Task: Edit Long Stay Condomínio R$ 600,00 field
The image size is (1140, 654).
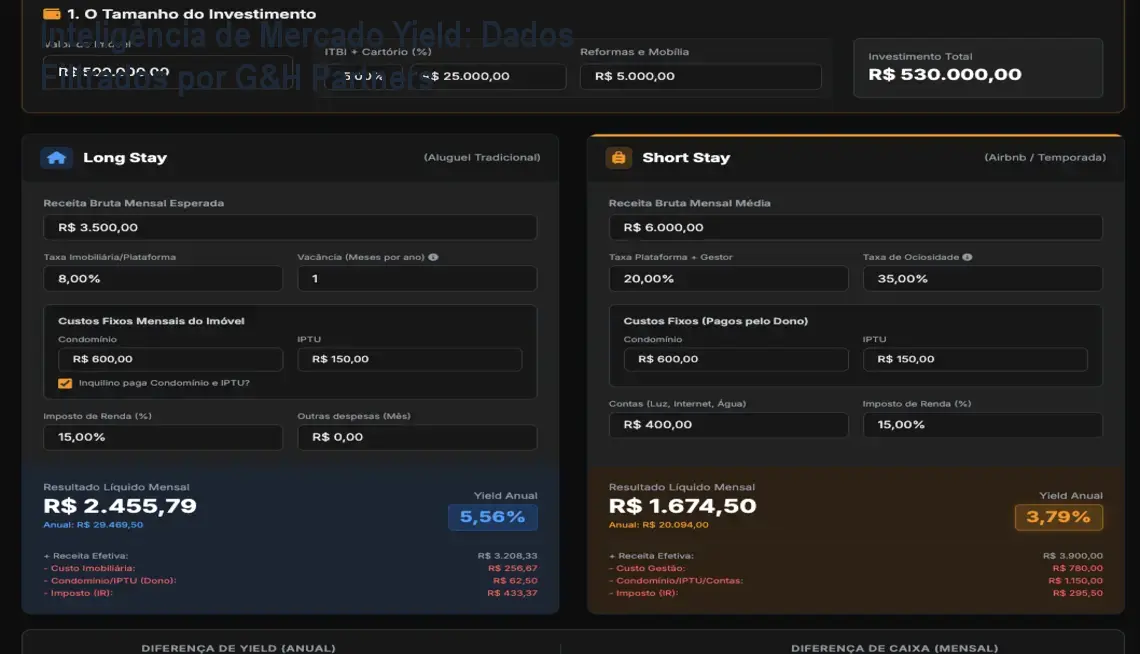Action: coord(170,359)
